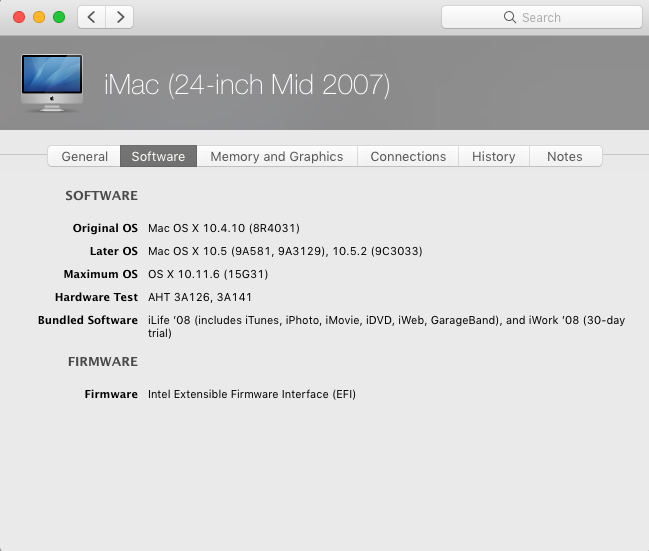649x551 pixels.
Task: Open the Connections tab
Action: (408, 156)
